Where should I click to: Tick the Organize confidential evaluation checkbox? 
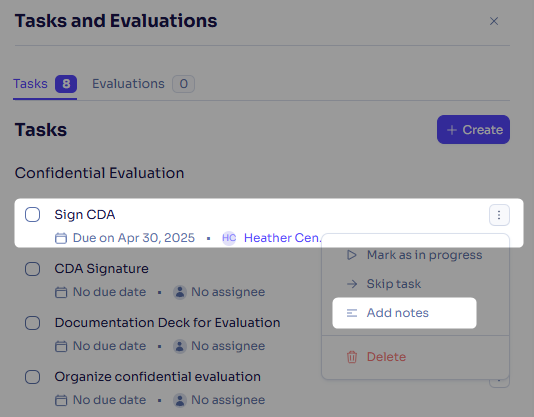click(x=32, y=377)
